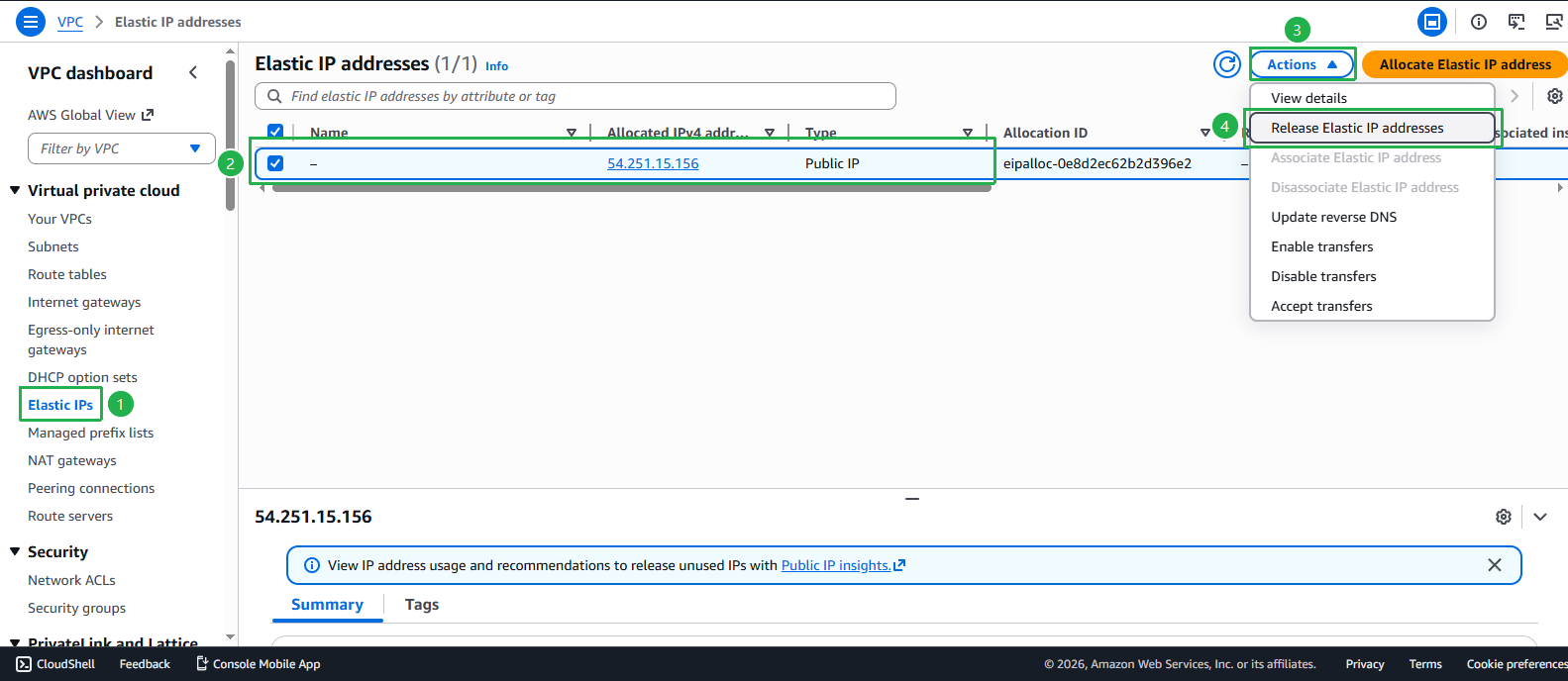Click the search magnifier icon
This screenshot has height=681, width=1568.
click(x=274, y=96)
